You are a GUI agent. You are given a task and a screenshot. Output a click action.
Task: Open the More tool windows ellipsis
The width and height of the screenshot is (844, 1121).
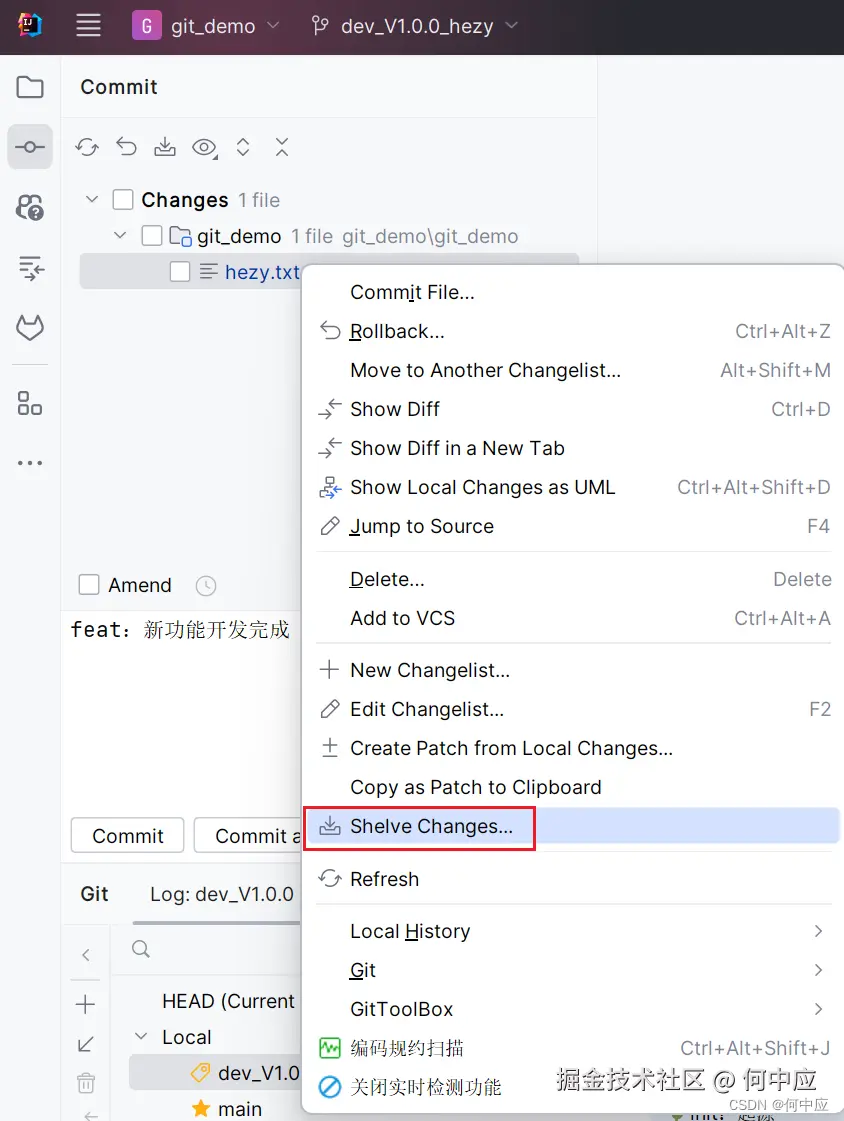(30, 463)
